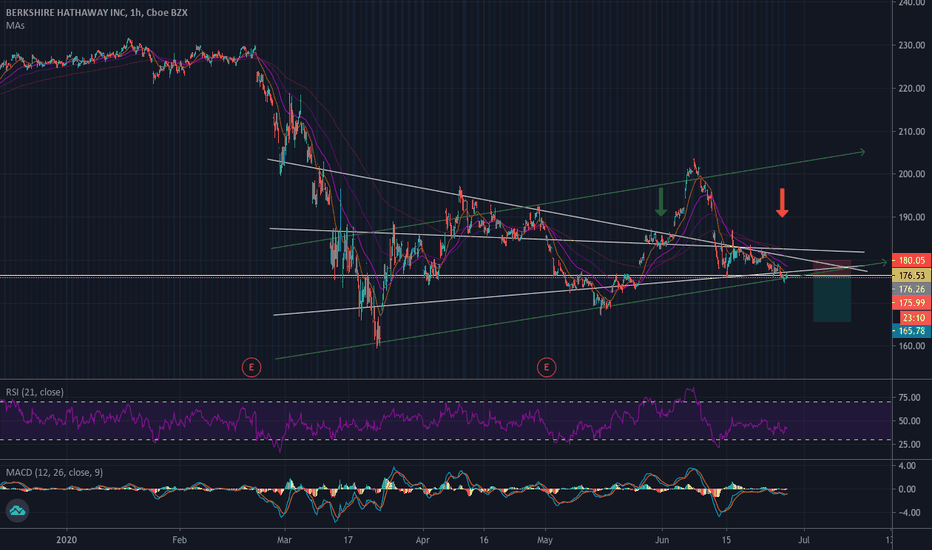
Task: Select the MAs indicator label
Action: (x=15, y=26)
